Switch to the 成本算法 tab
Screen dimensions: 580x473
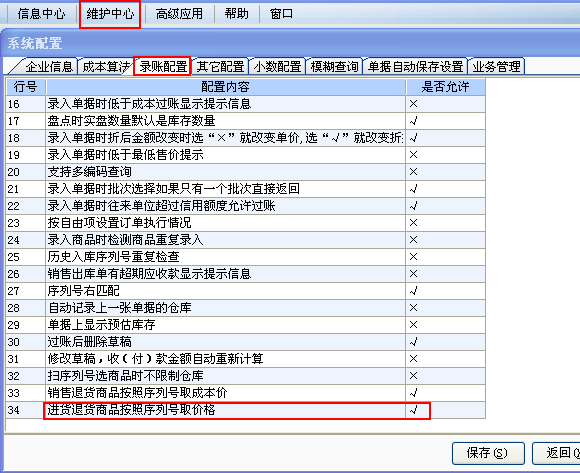coord(105,67)
